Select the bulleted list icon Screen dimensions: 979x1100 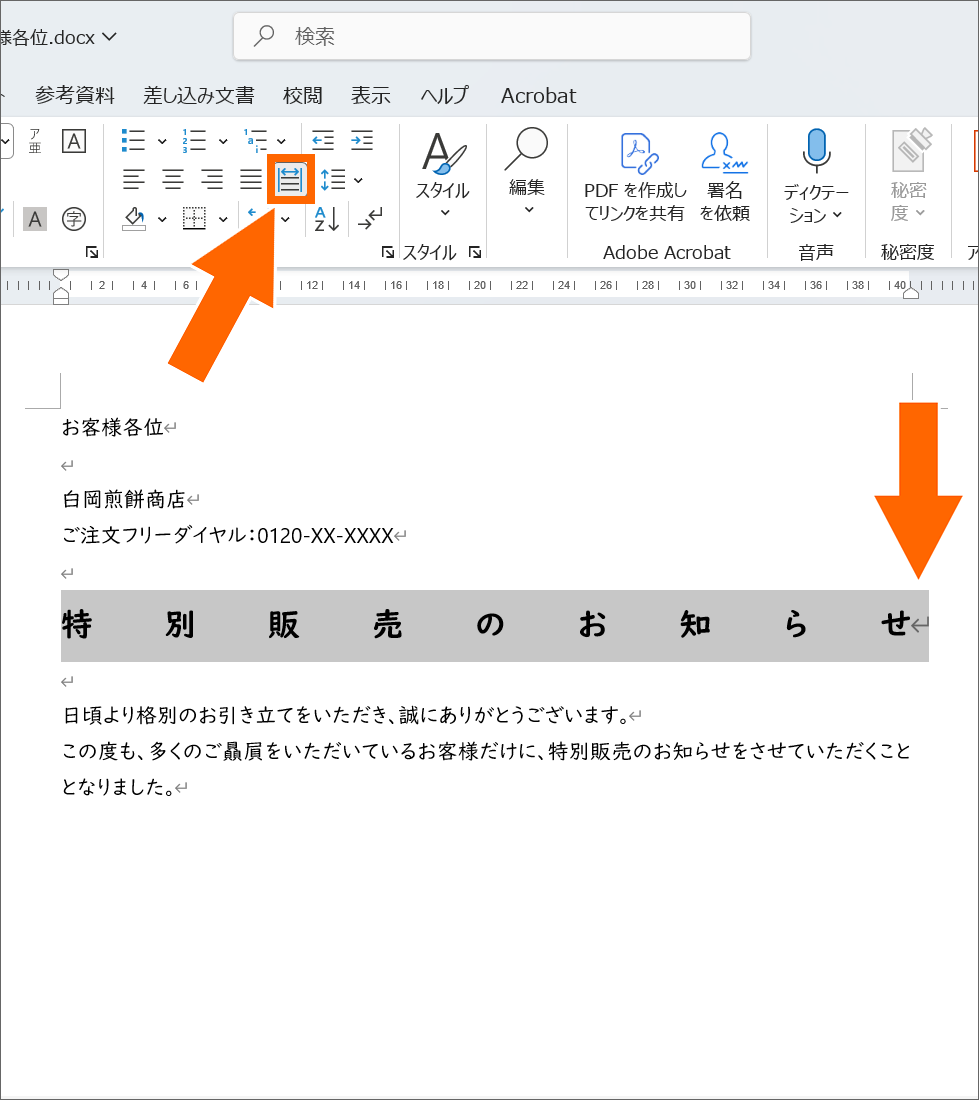[133, 139]
